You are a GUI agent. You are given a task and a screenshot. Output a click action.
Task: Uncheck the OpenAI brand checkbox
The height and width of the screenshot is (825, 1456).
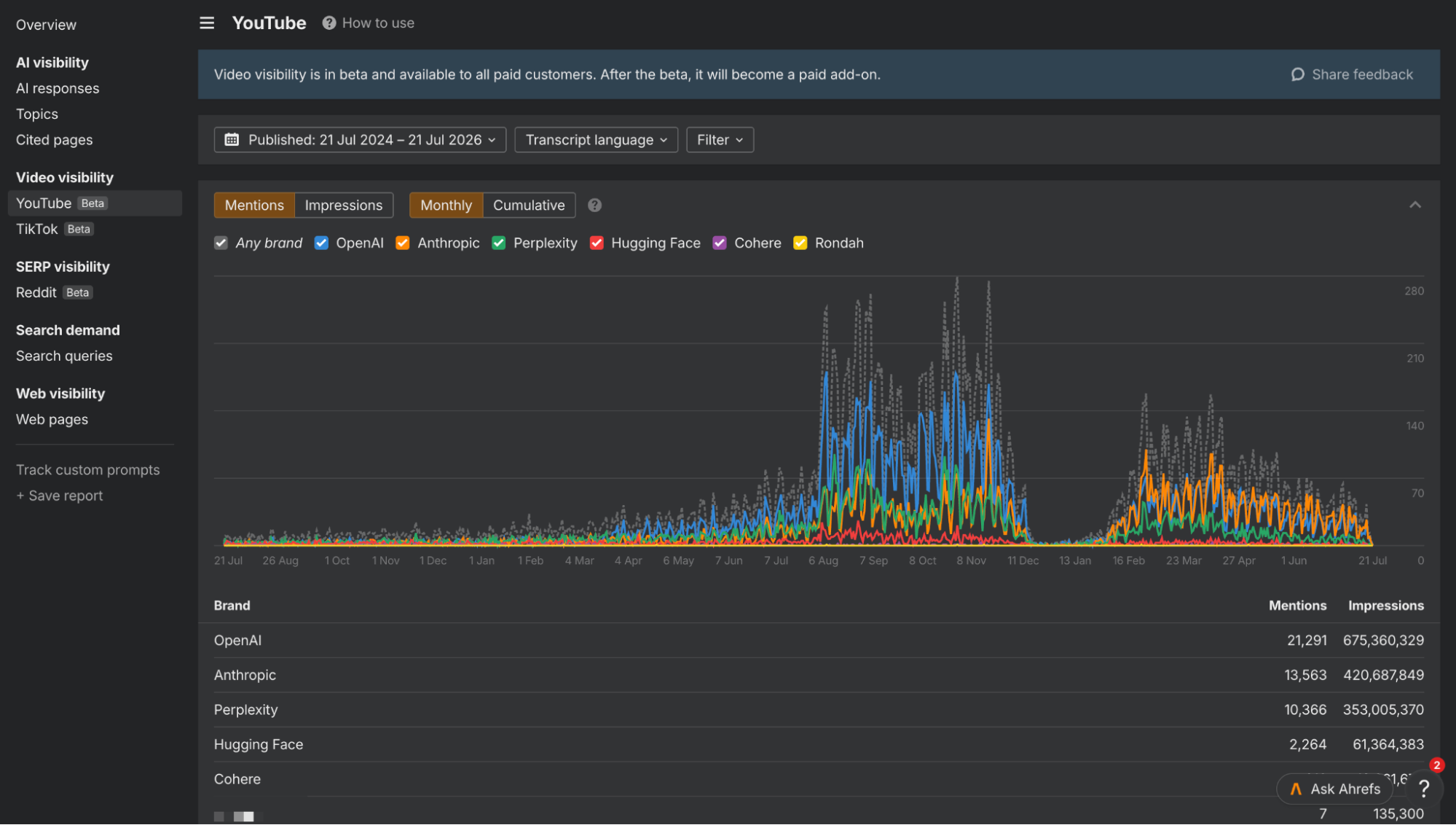pos(321,243)
